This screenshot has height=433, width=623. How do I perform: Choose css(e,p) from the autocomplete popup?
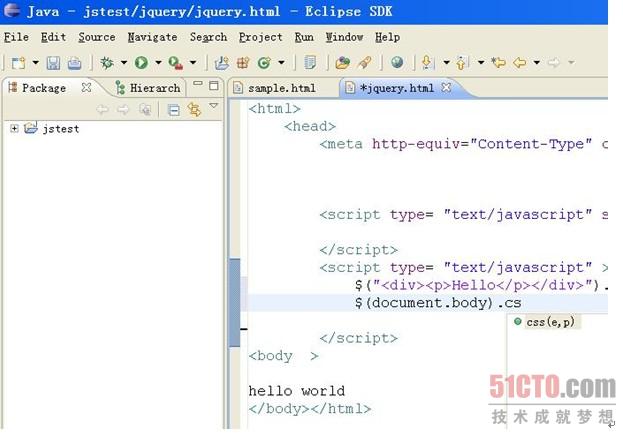click(x=550, y=322)
